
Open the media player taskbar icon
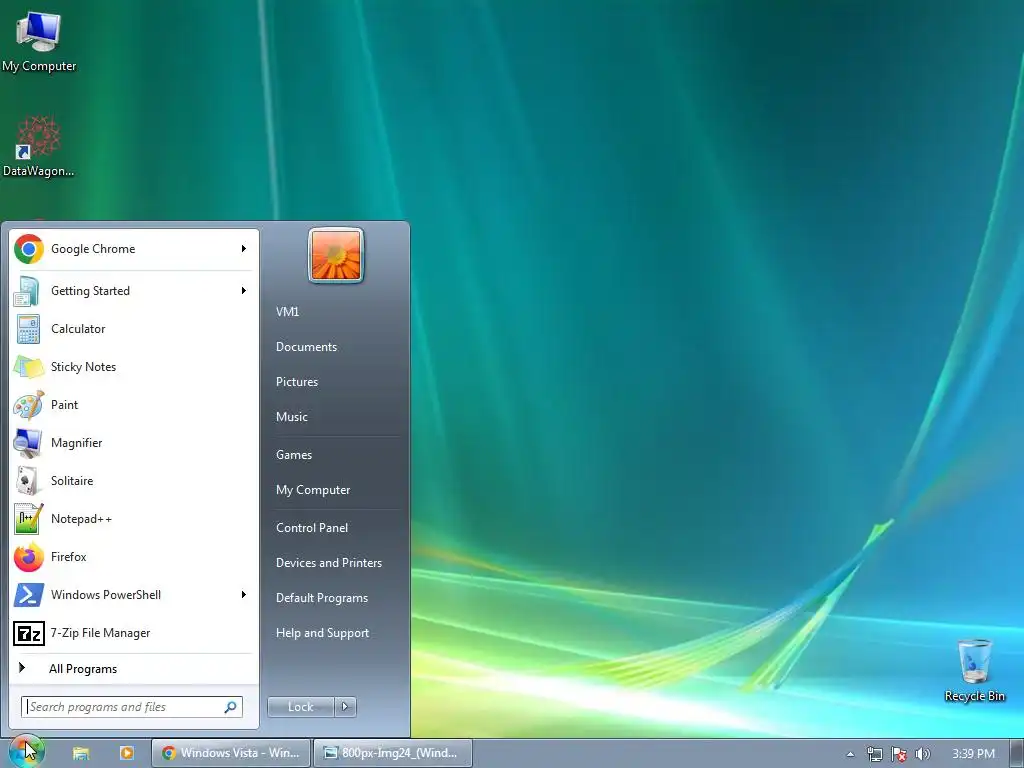point(127,753)
